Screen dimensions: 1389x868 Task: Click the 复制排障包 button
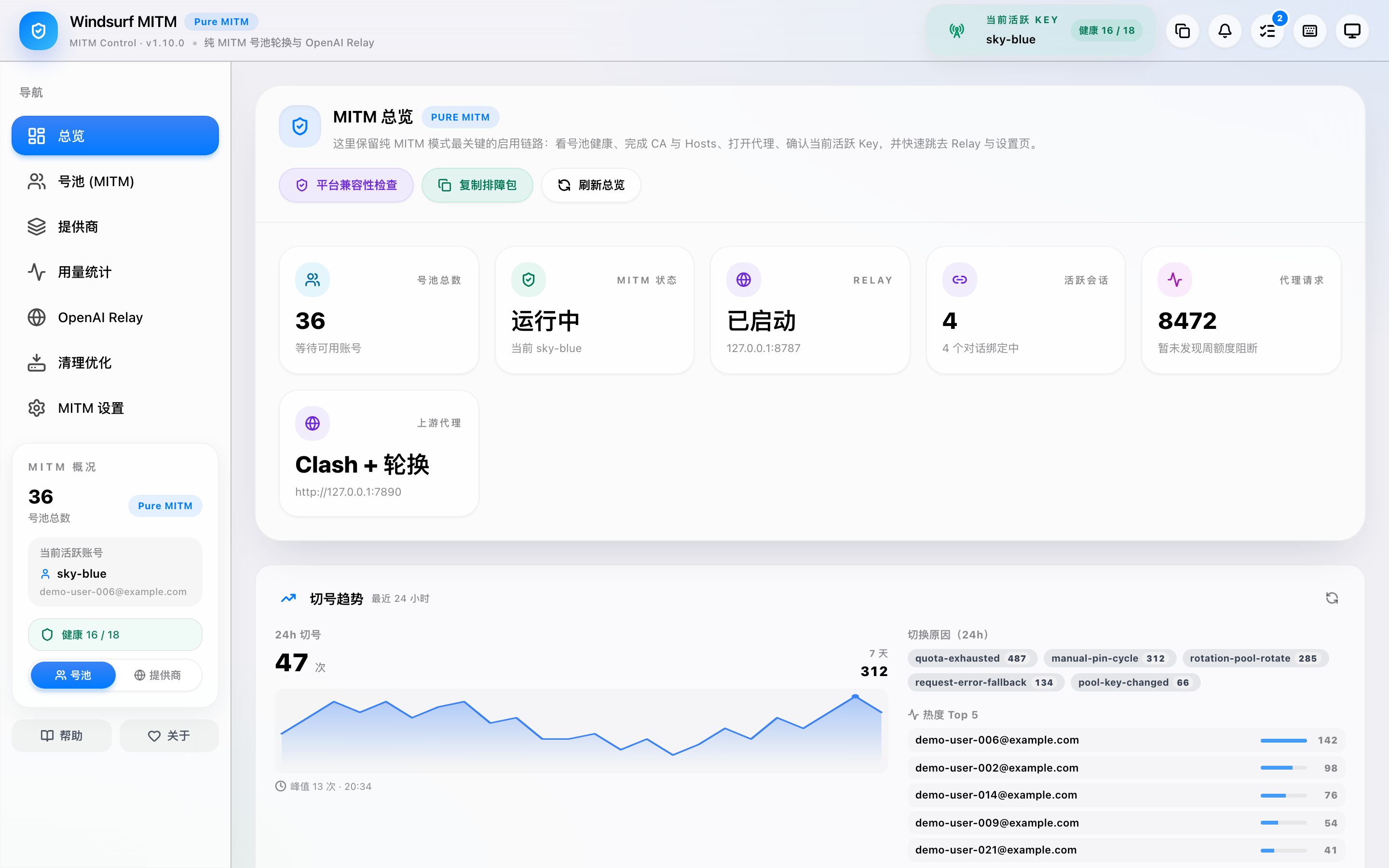point(477,185)
